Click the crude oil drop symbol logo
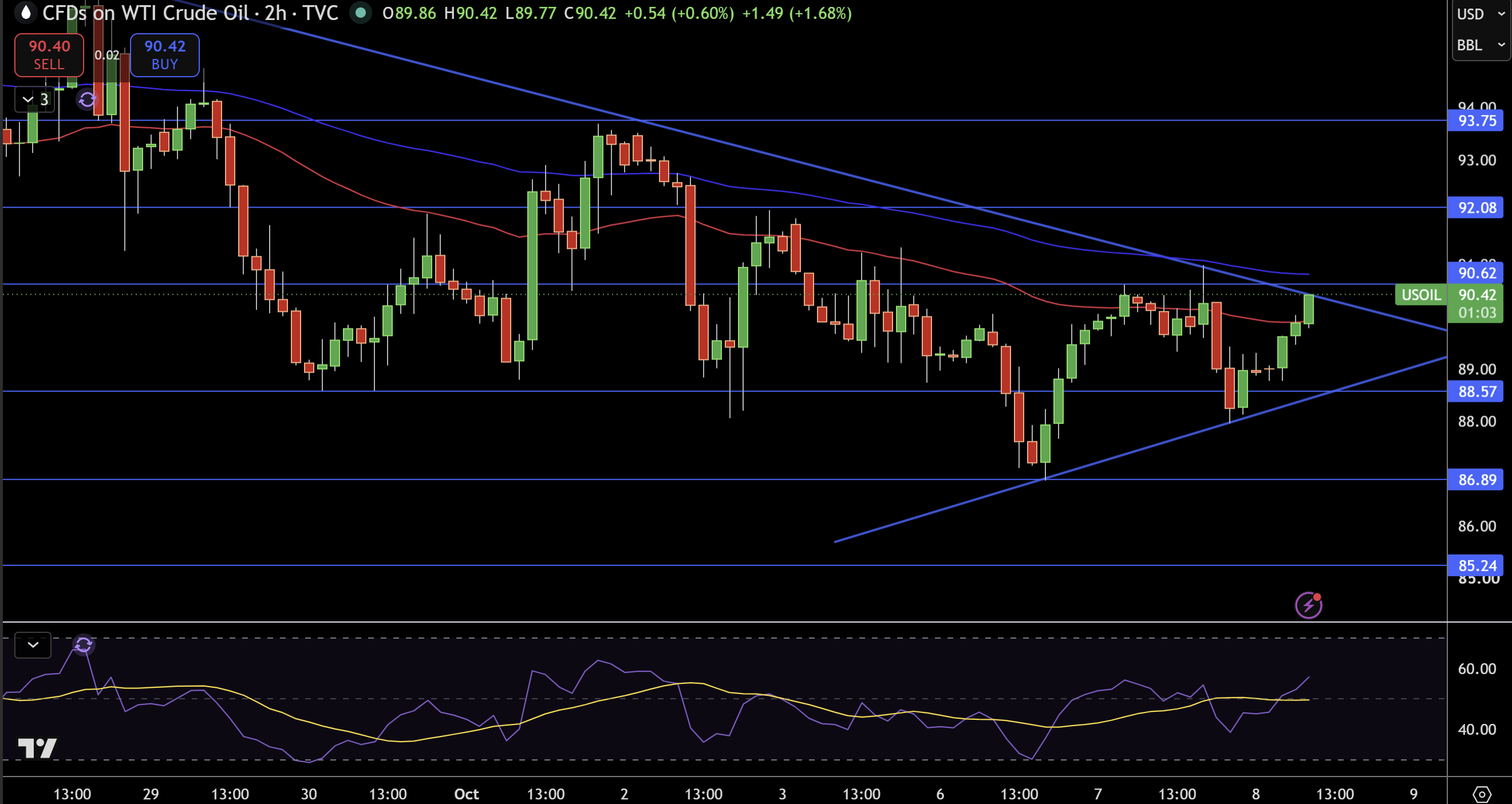 click(x=25, y=13)
